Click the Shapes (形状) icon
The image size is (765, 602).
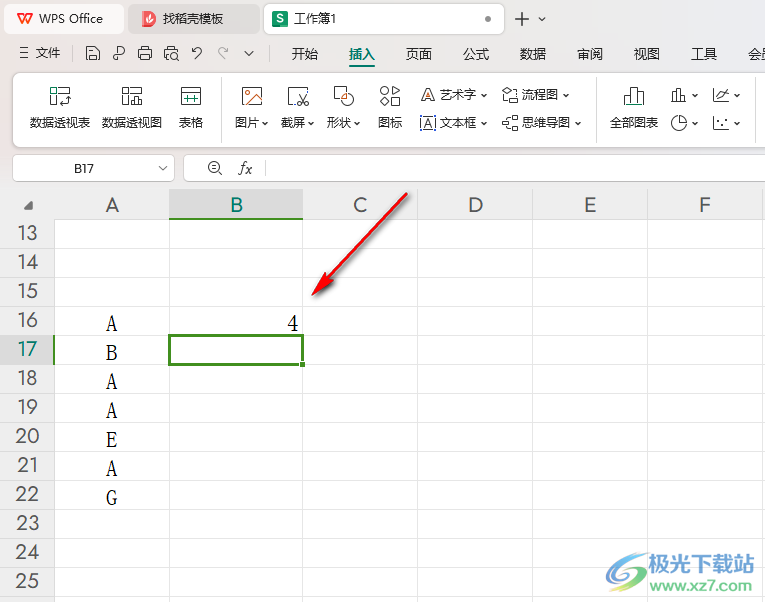pos(343,96)
